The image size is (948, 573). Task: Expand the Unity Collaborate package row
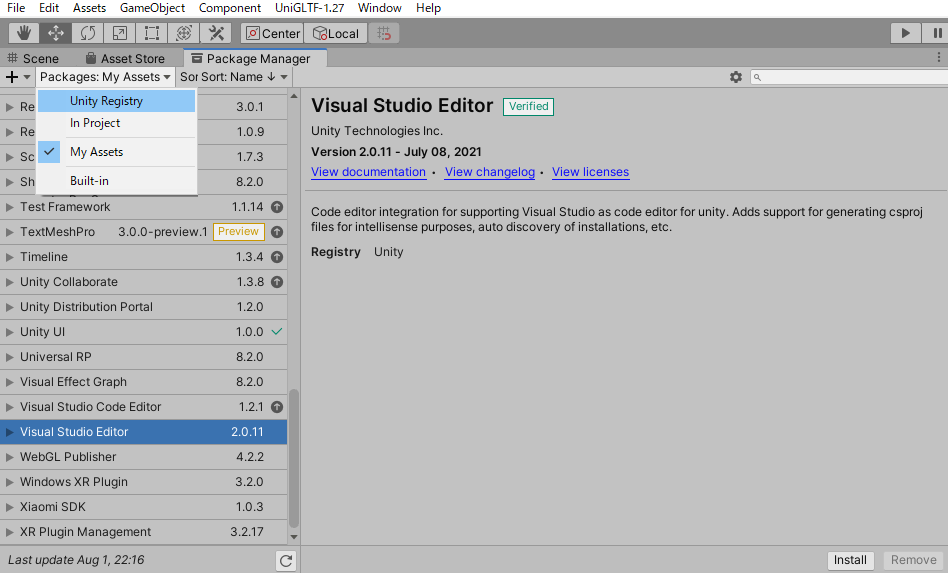(x=10, y=282)
